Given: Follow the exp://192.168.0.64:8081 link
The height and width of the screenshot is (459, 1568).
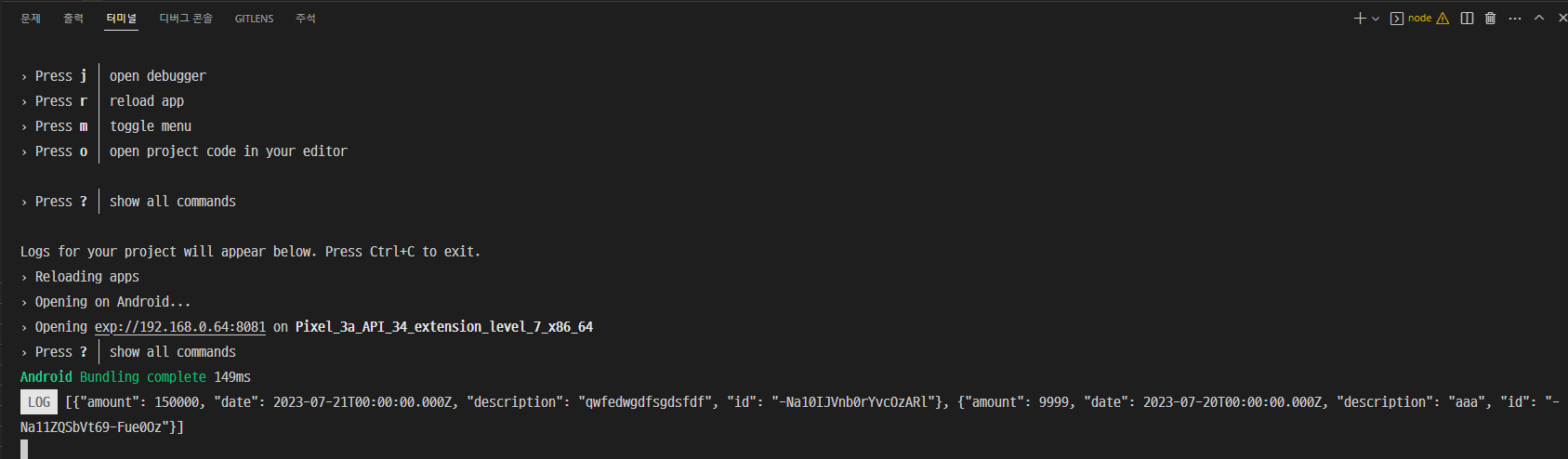Looking at the screenshot, I should 180,327.
